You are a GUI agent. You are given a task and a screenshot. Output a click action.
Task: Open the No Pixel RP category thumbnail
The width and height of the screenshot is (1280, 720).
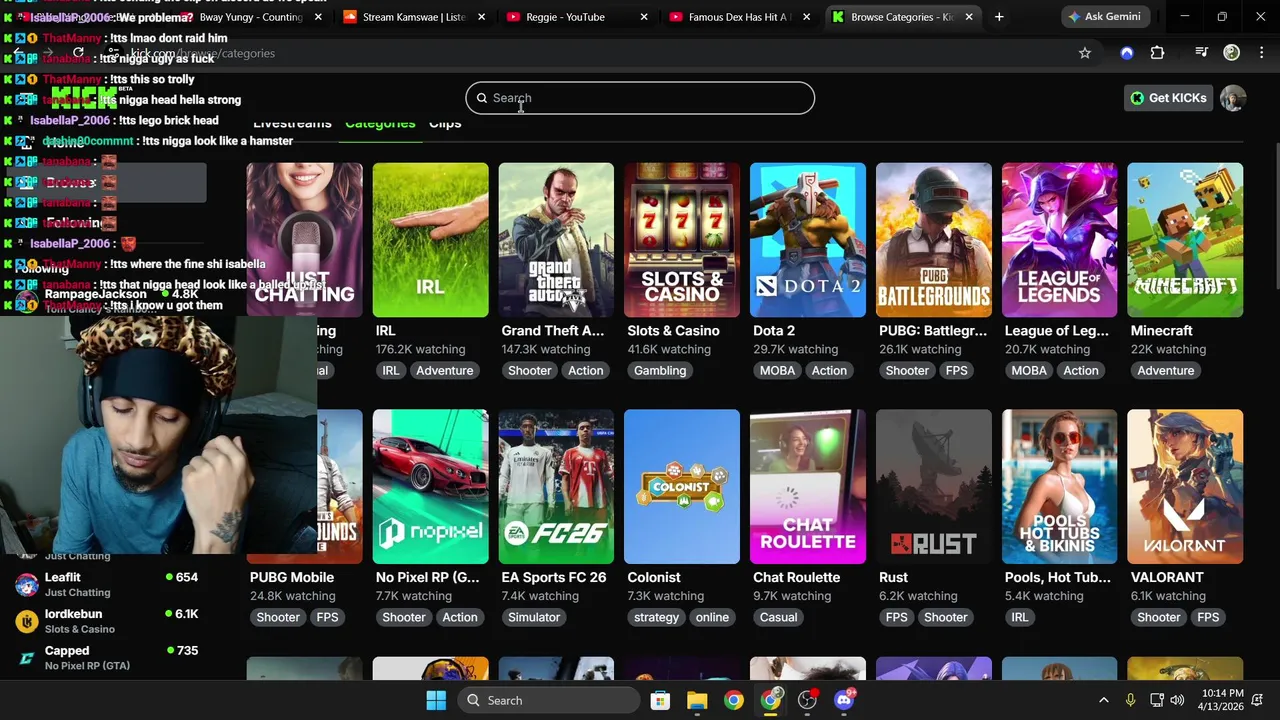[x=430, y=486]
